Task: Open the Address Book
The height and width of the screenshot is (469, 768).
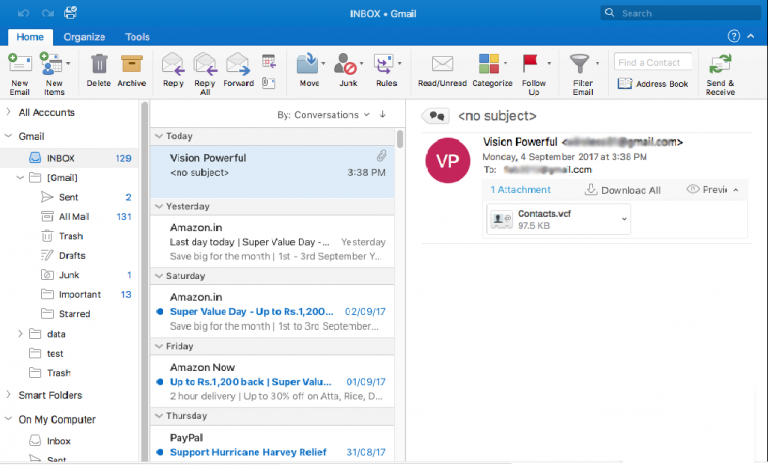Action: [x=653, y=84]
